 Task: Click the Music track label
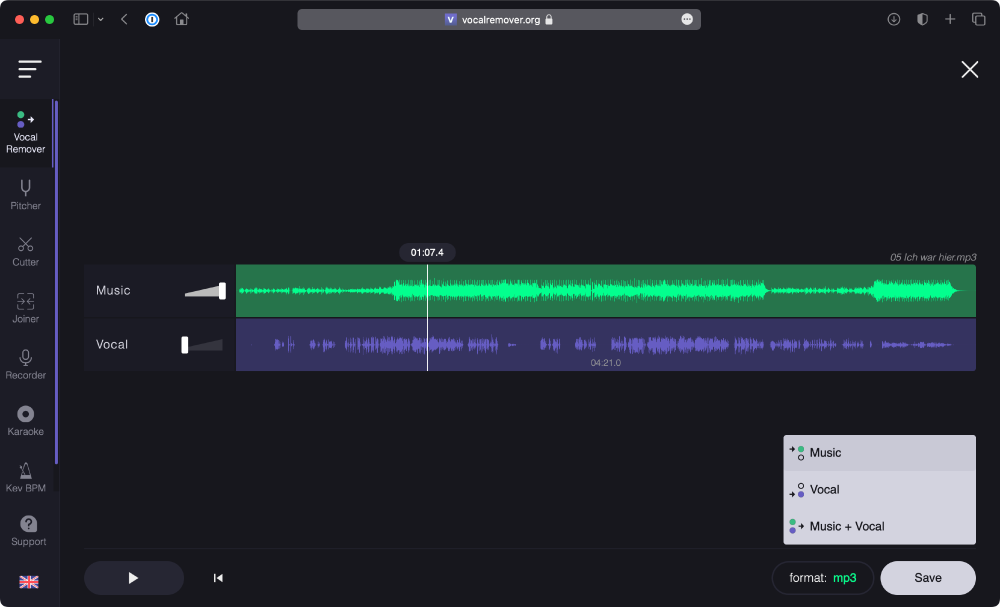tap(113, 291)
